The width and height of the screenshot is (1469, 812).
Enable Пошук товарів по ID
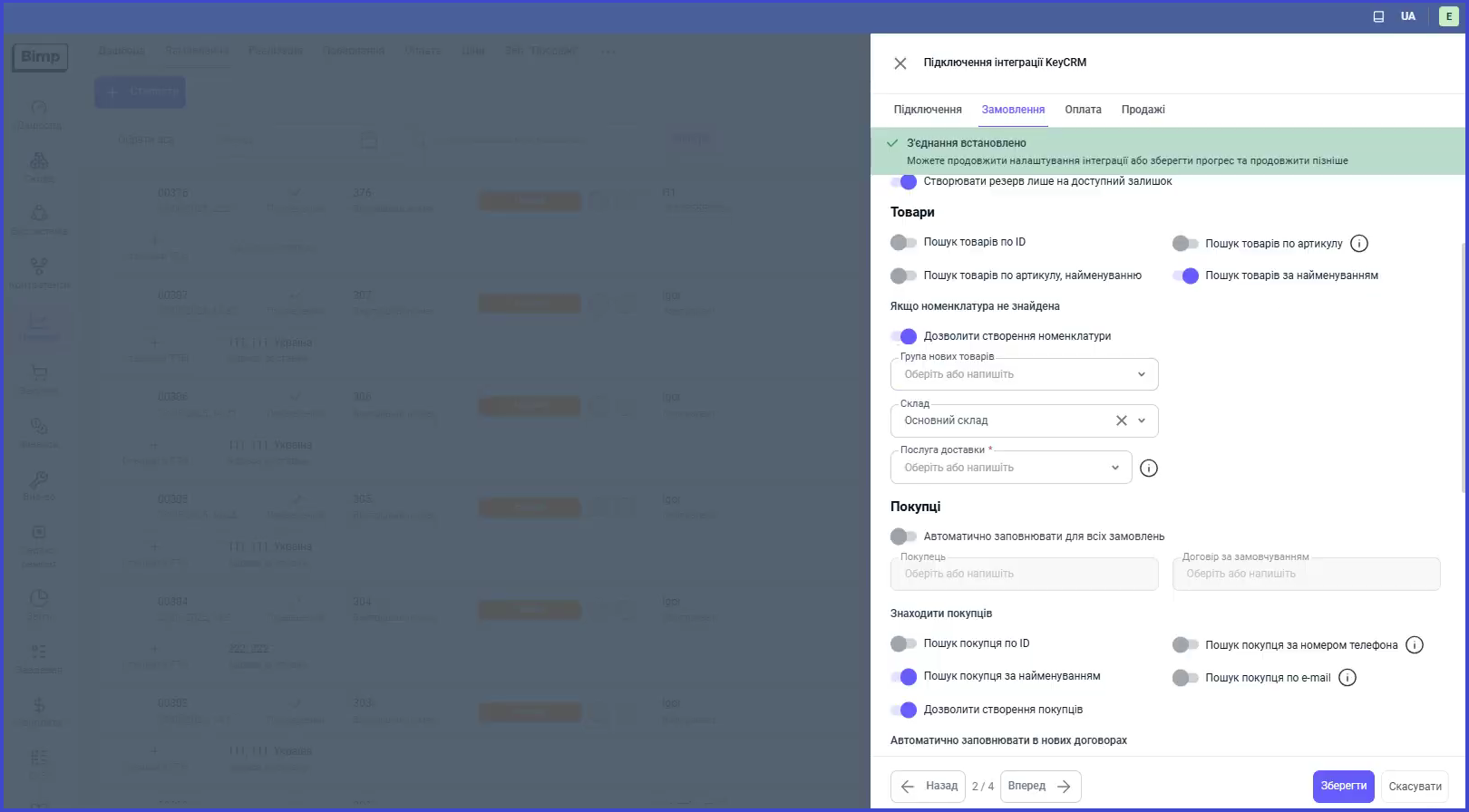pyautogui.click(x=903, y=242)
